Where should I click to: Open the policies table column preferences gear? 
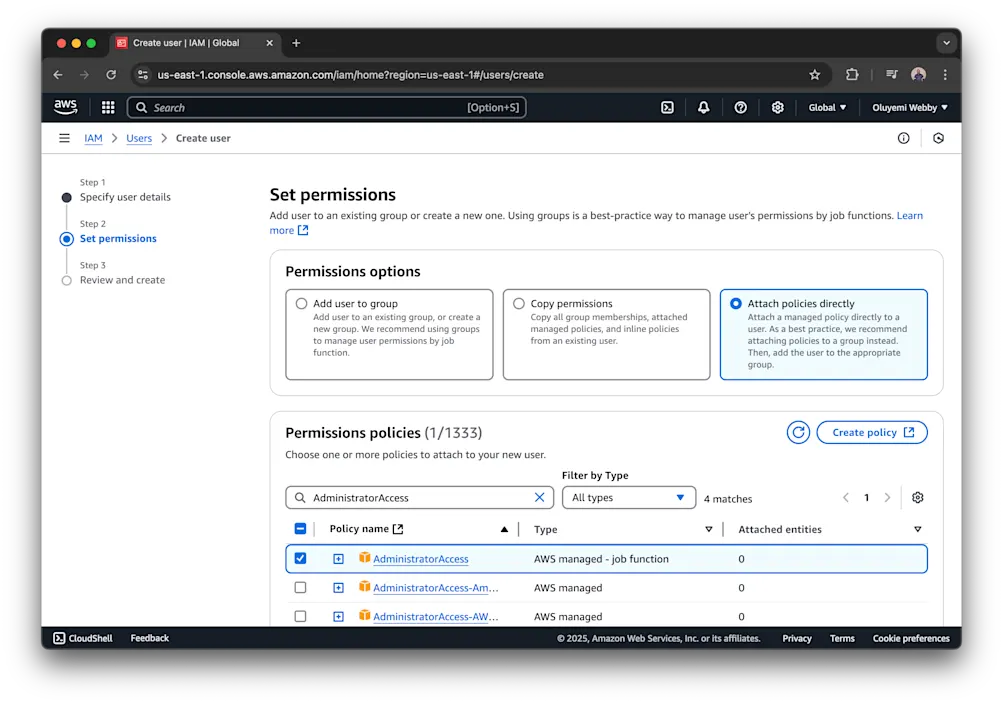917,497
